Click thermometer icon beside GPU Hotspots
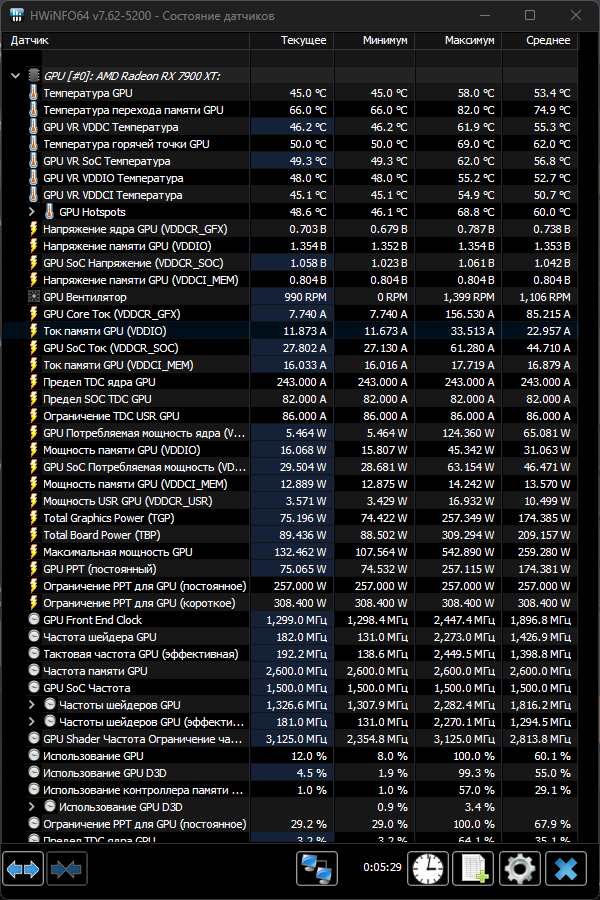The width and height of the screenshot is (600, 900). (50, 212)
